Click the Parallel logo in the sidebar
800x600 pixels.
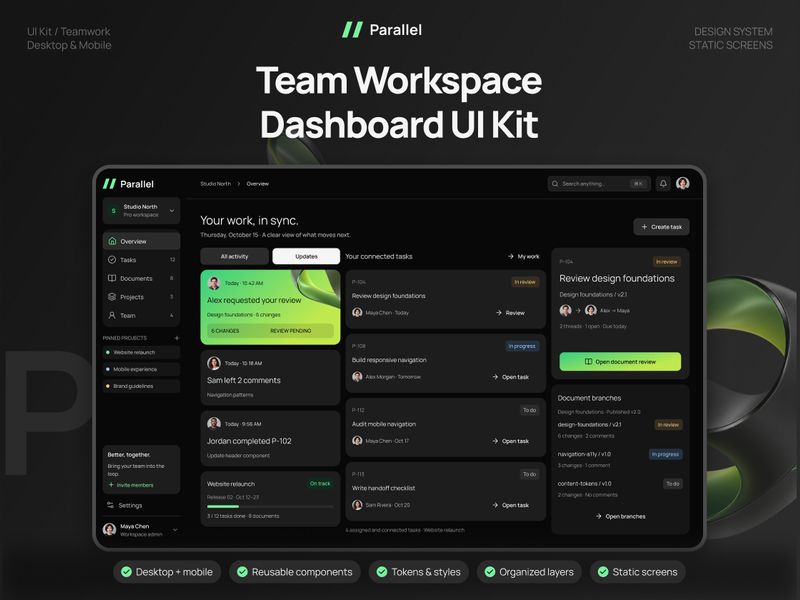[129, 184]
